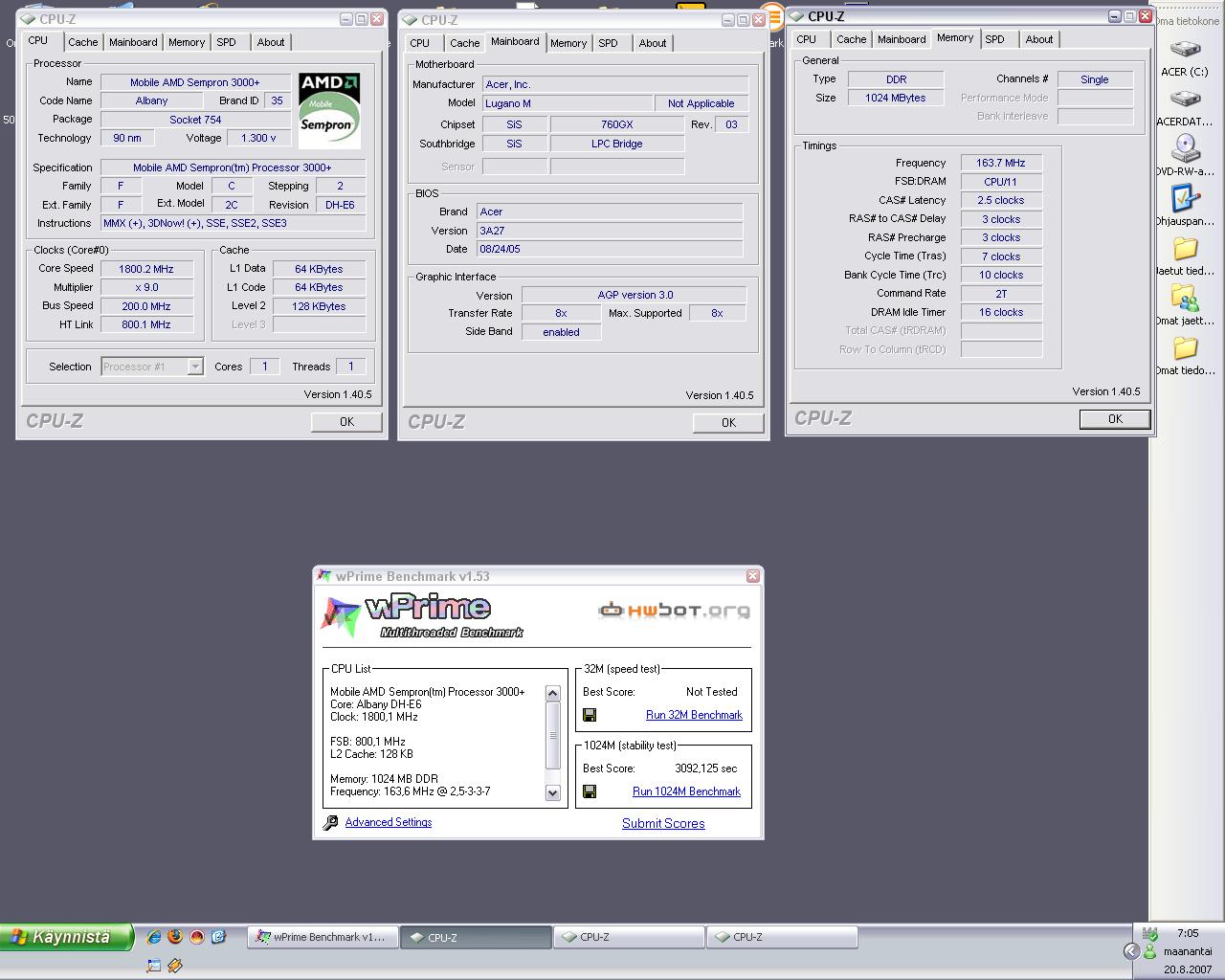Select Cache tab in Memory CPU-Z window
This screenshot has width=1225, height=980.
(852, 39)
